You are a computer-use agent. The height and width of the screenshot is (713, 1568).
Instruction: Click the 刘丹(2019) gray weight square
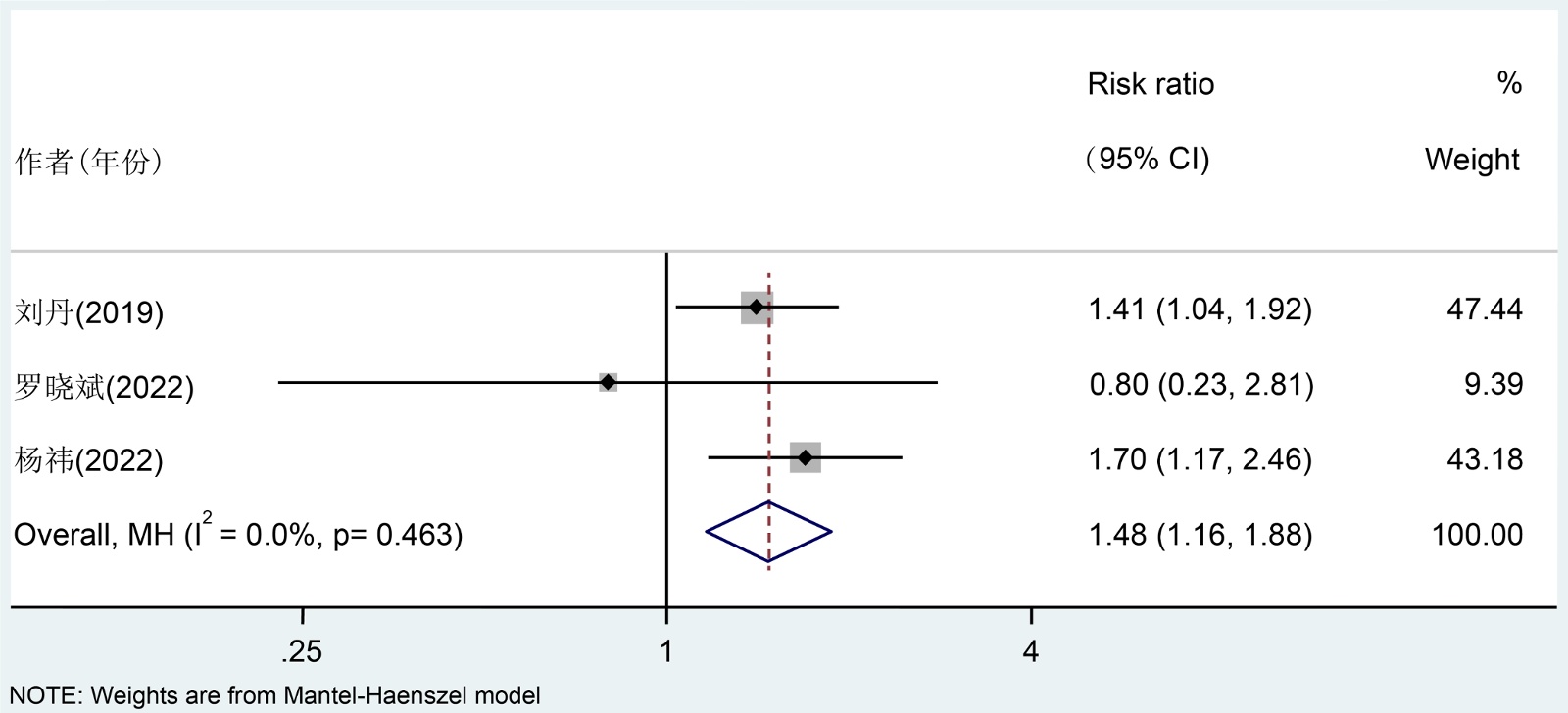(x=757, y=308)
